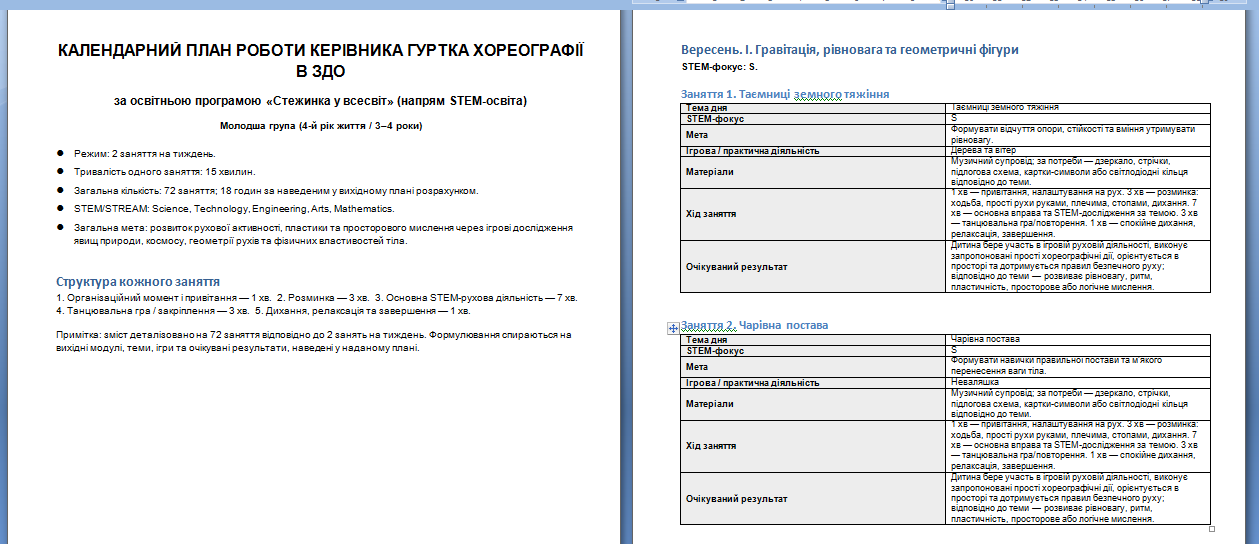Click 'Ігрова / практична діяльність' in Заняття 1 table
The height and width of the screenshot is (544, 1259).
(x=813, y=151)
